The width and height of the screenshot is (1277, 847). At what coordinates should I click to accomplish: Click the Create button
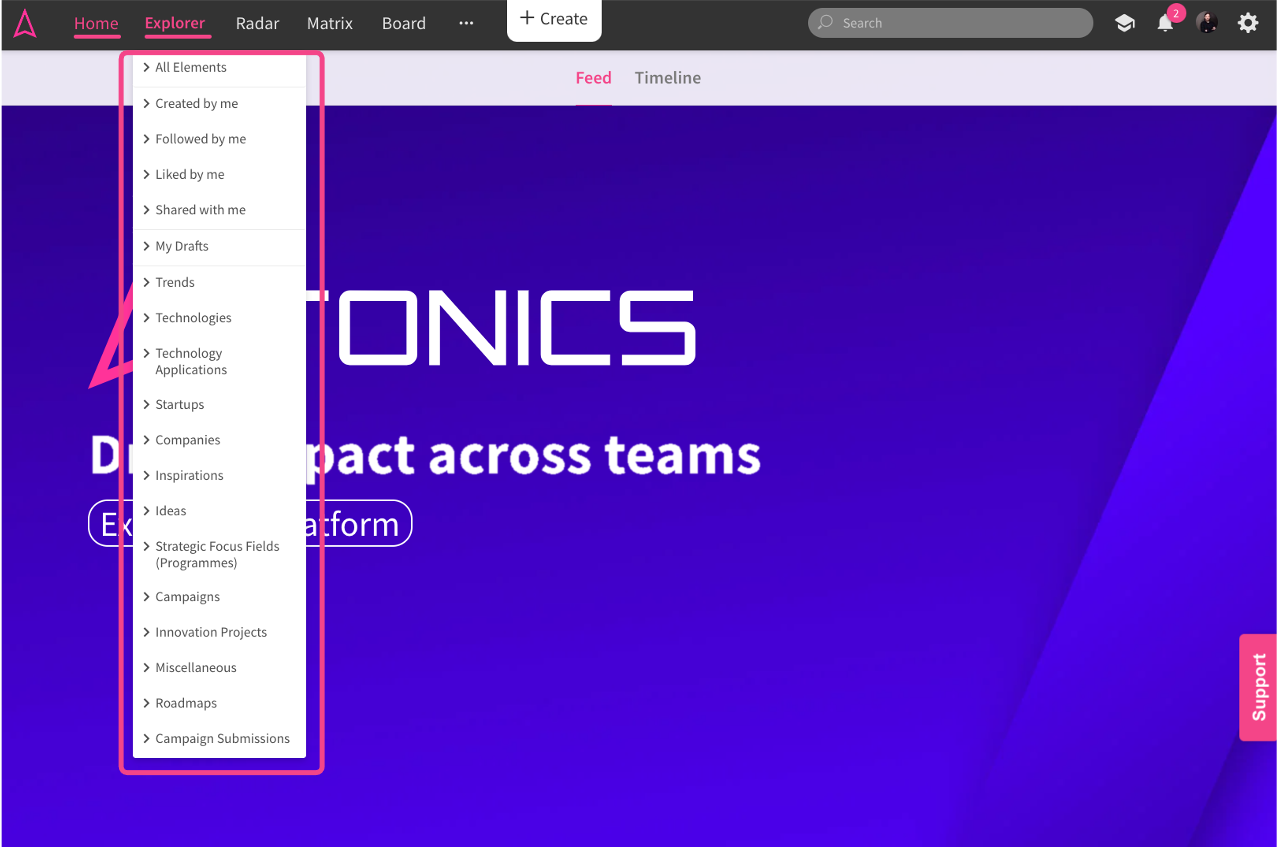tap(554, 19)
